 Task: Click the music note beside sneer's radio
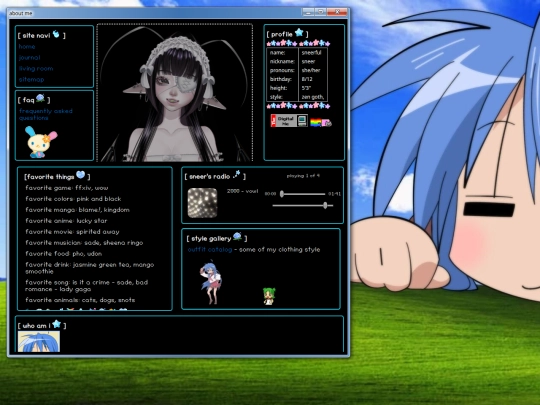tap(237, 174)
